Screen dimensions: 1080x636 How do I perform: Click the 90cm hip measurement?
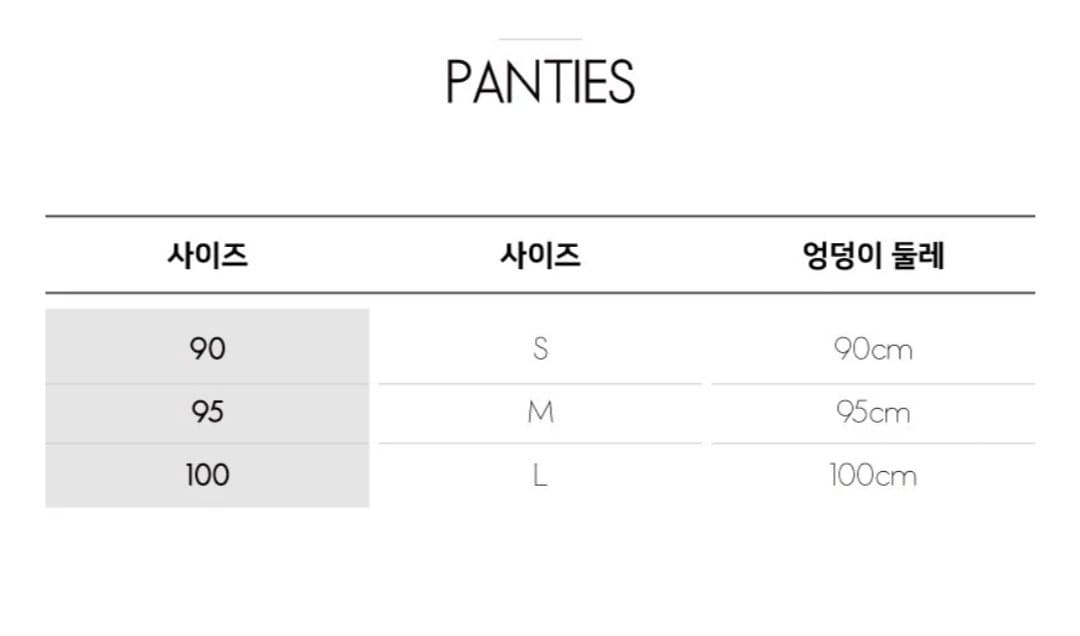click(x=873, y=349)
